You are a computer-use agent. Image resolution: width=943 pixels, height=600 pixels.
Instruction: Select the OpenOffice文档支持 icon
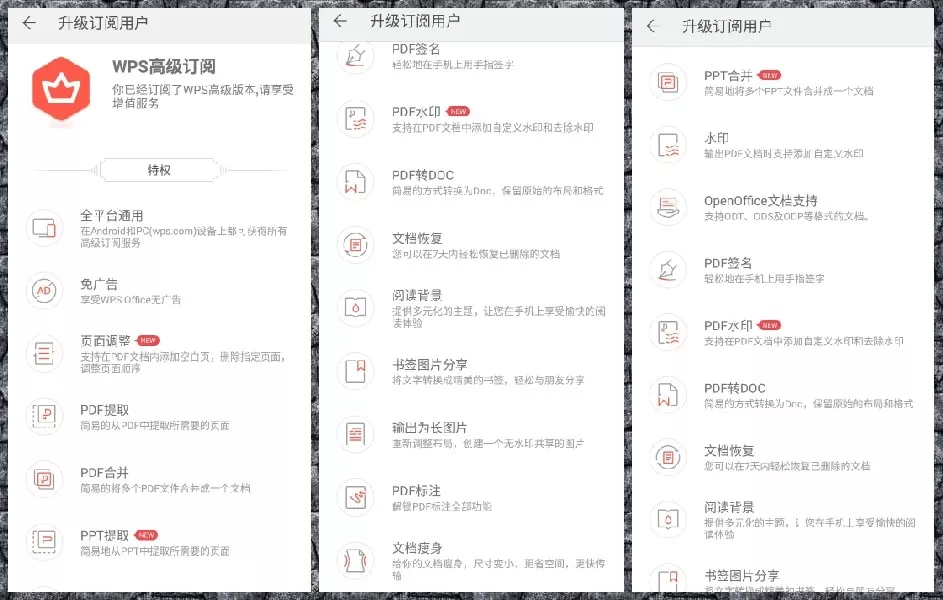point(668,207)
